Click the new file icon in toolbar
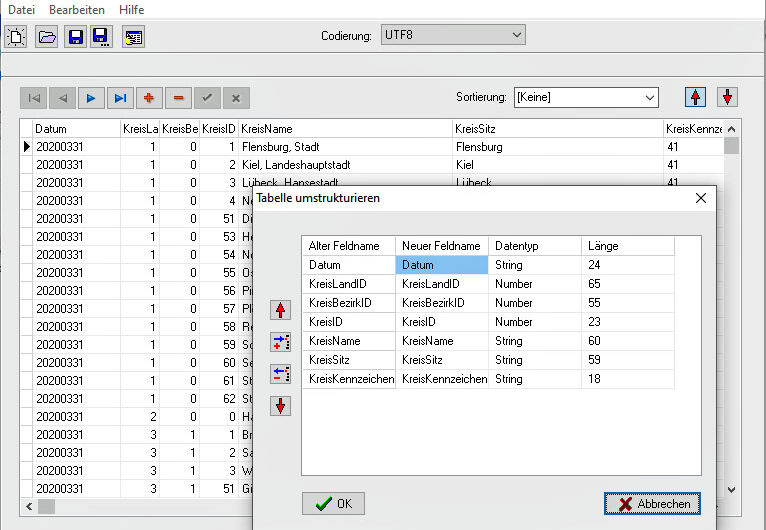This screenshot has width=766, height=530. point(17,37)
